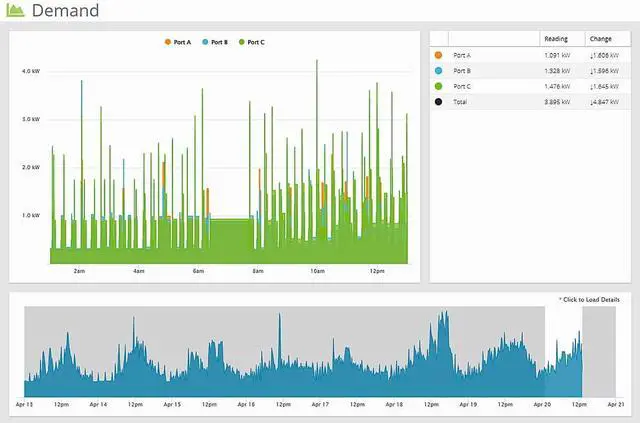Toggle Port A series in chart legend
The image size is (640, 423).
click(178, 42)
